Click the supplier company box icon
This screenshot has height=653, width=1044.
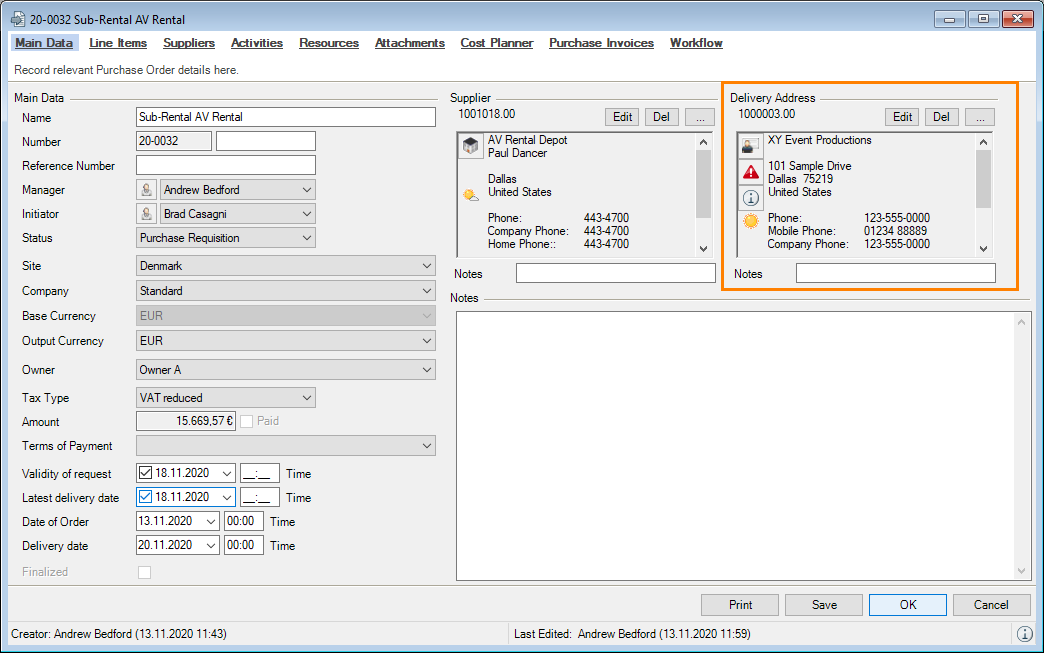[x=470, y=146]
